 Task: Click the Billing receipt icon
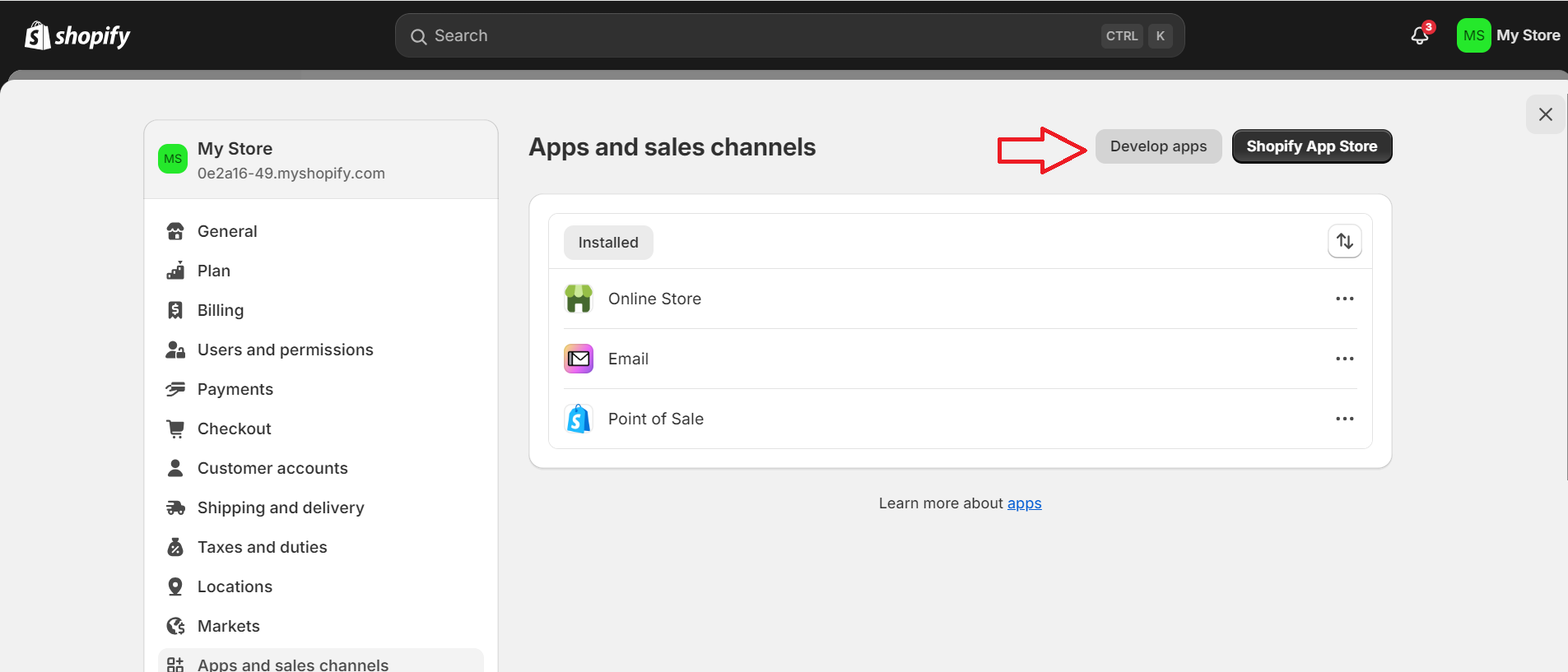175,310
